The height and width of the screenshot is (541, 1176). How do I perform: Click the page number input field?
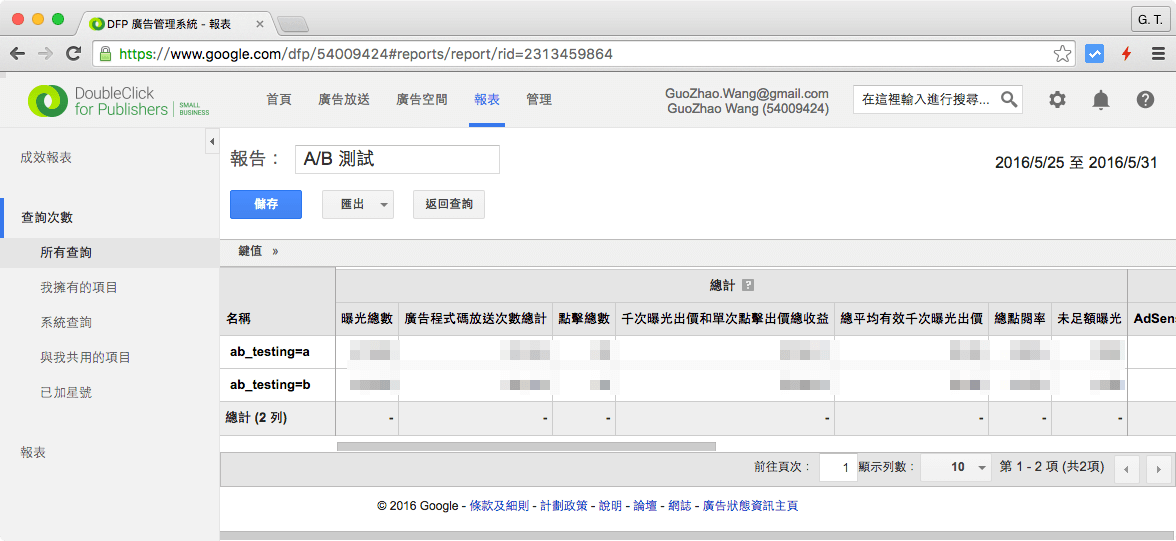pyautogui.click(x=838, y=467)
